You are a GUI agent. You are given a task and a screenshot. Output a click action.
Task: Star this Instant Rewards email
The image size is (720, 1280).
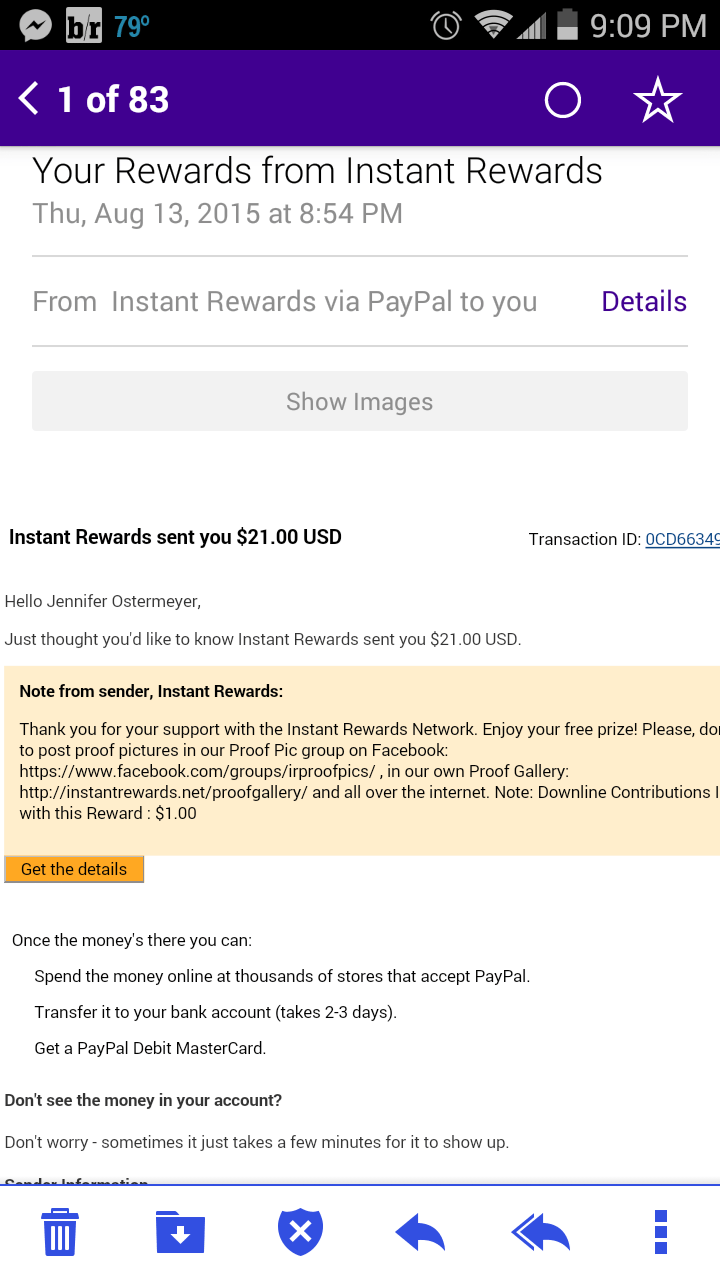[657, 100]
